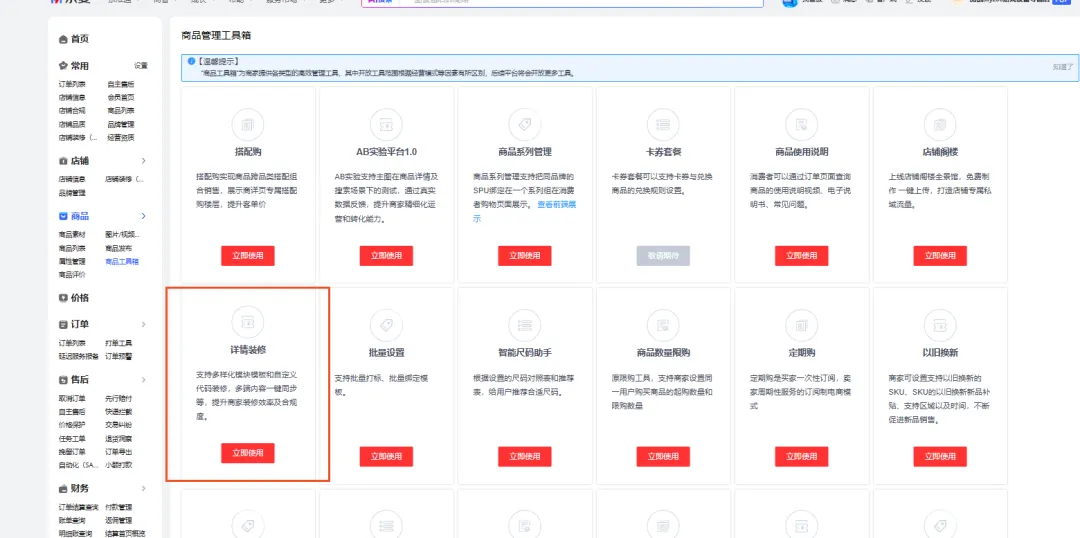Click the AB实验平台1.0 card icon
Viewport: 1080px width, 538px height.
[x=386, y=125]
